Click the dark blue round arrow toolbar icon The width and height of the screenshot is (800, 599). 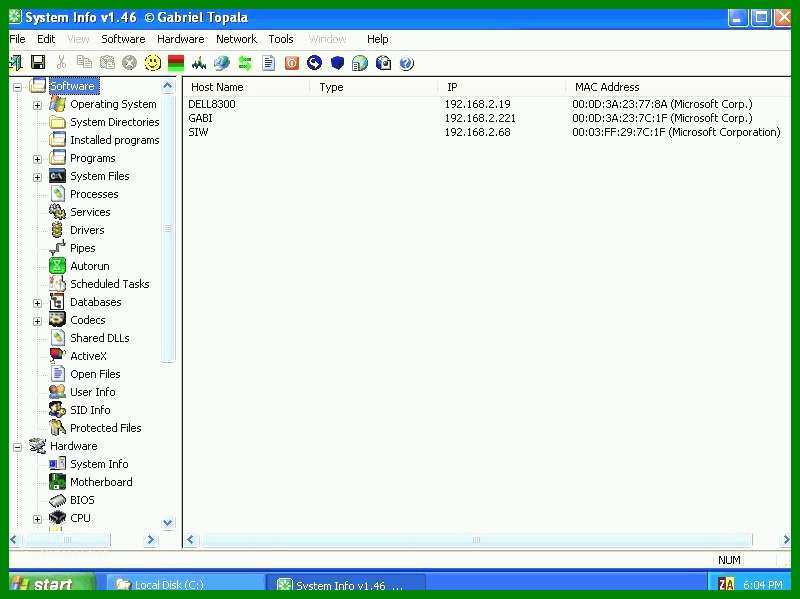[x=314, y=63]
